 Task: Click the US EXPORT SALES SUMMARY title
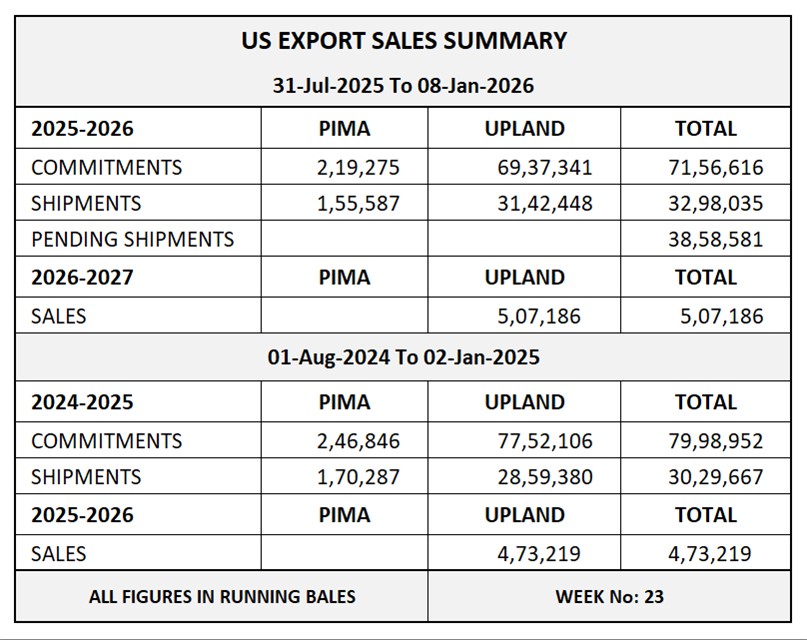404,41
